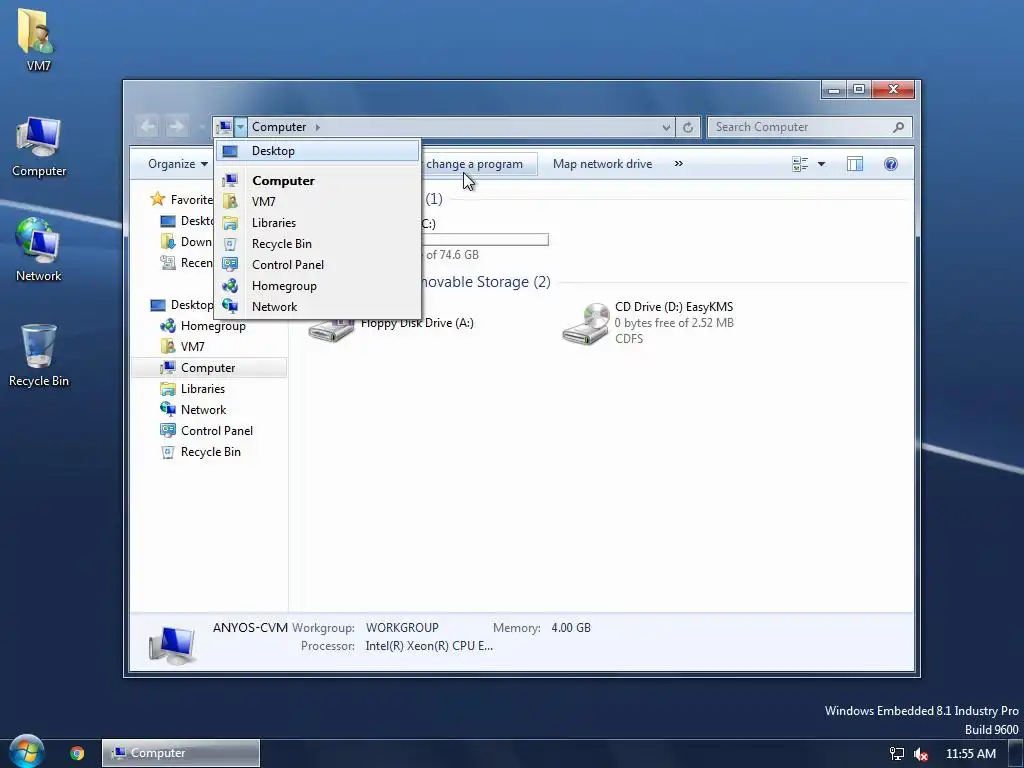1024x768 pixels.
Task: Launch Chrome from the taskbar
Action: click(x=77, y=753)
